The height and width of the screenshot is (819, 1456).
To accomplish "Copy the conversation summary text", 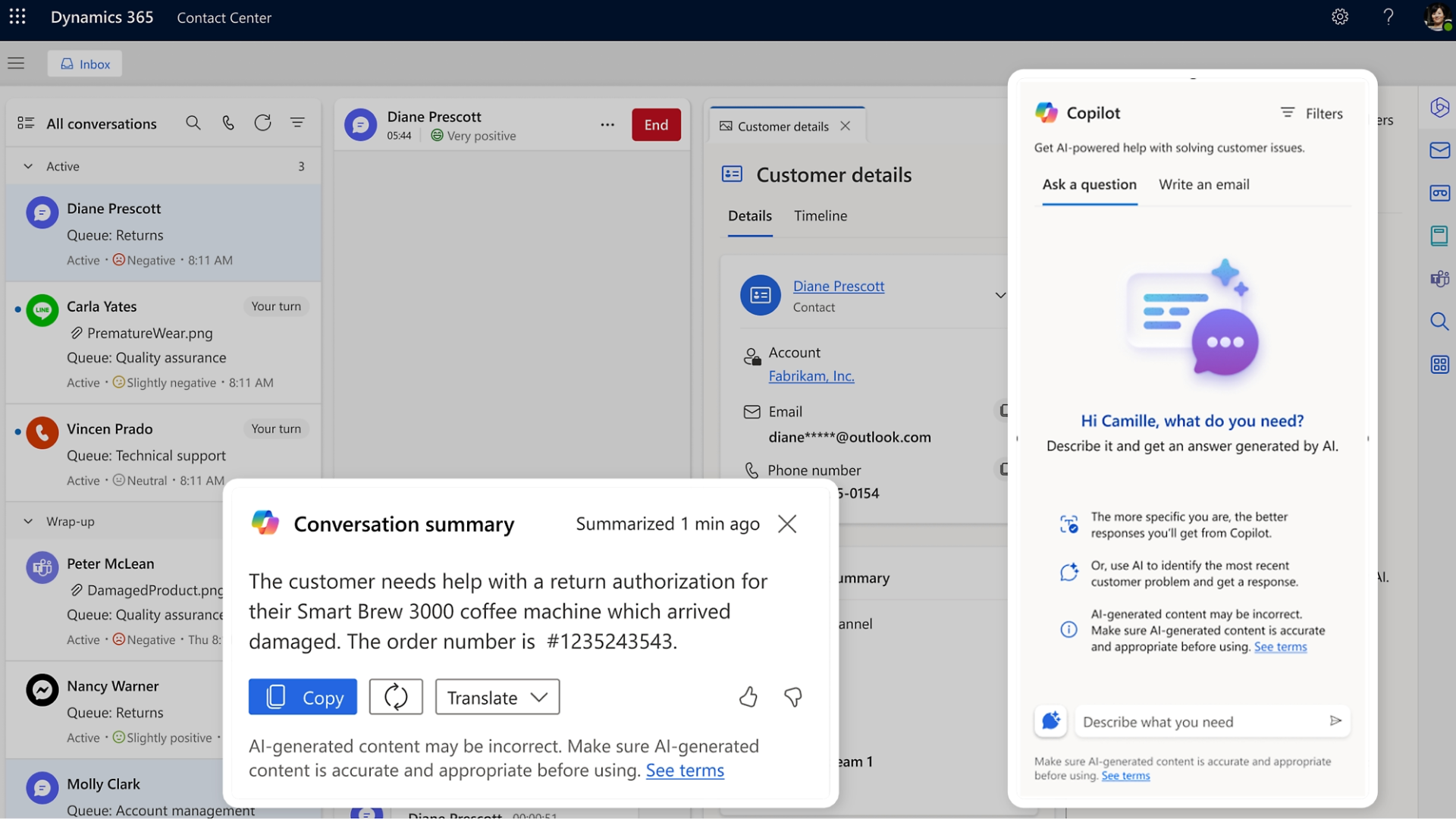I will [x=302, y=697].
